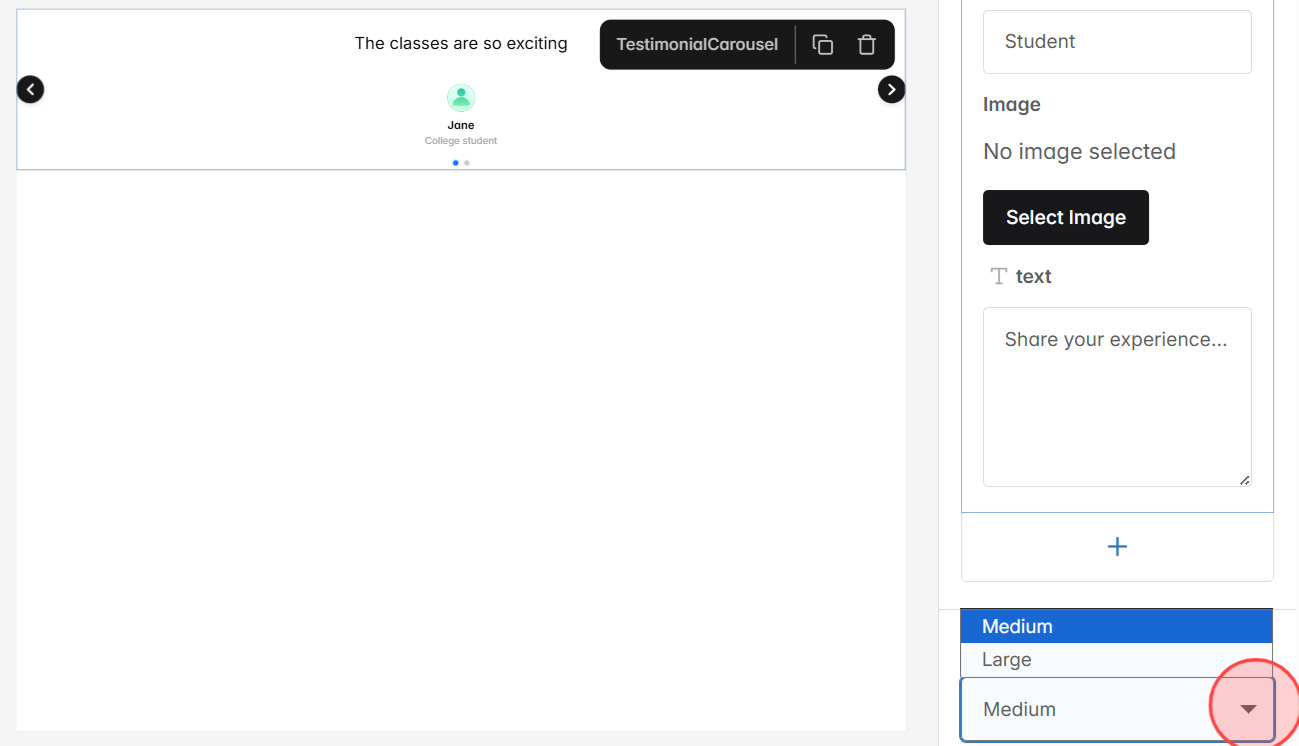
Task: Delete the TestimonialCarousel component
Action: pyautogui.click(x=866, y=44)
